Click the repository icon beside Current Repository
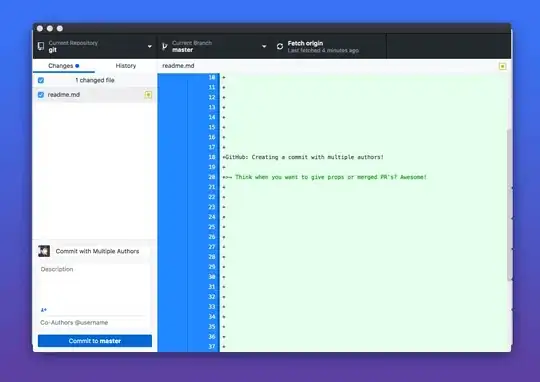540x382 pixels. 41,46
